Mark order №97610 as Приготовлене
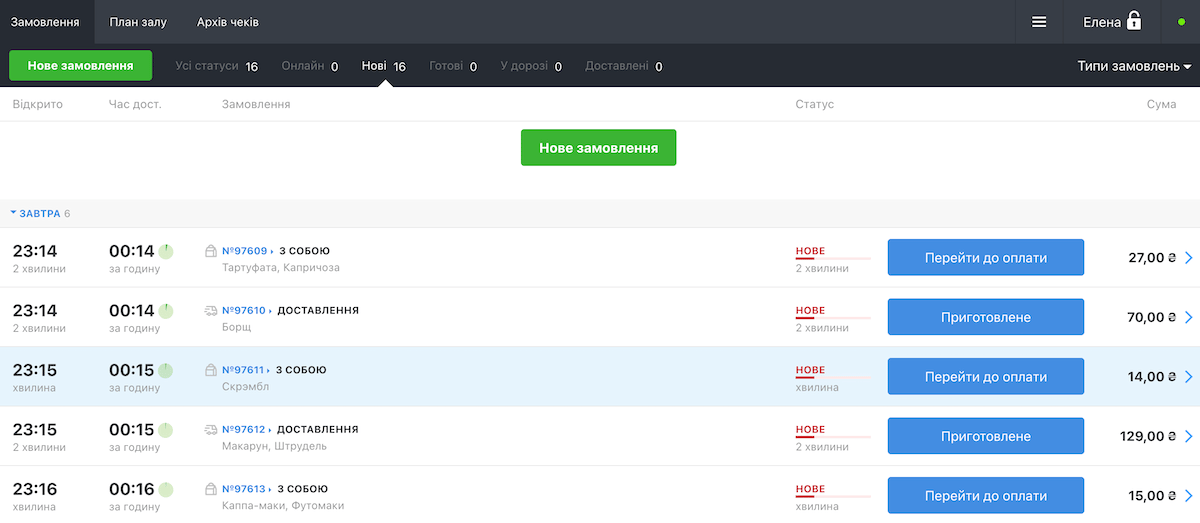The height and width of the screenshot is (523, 1200). (985, 318)
